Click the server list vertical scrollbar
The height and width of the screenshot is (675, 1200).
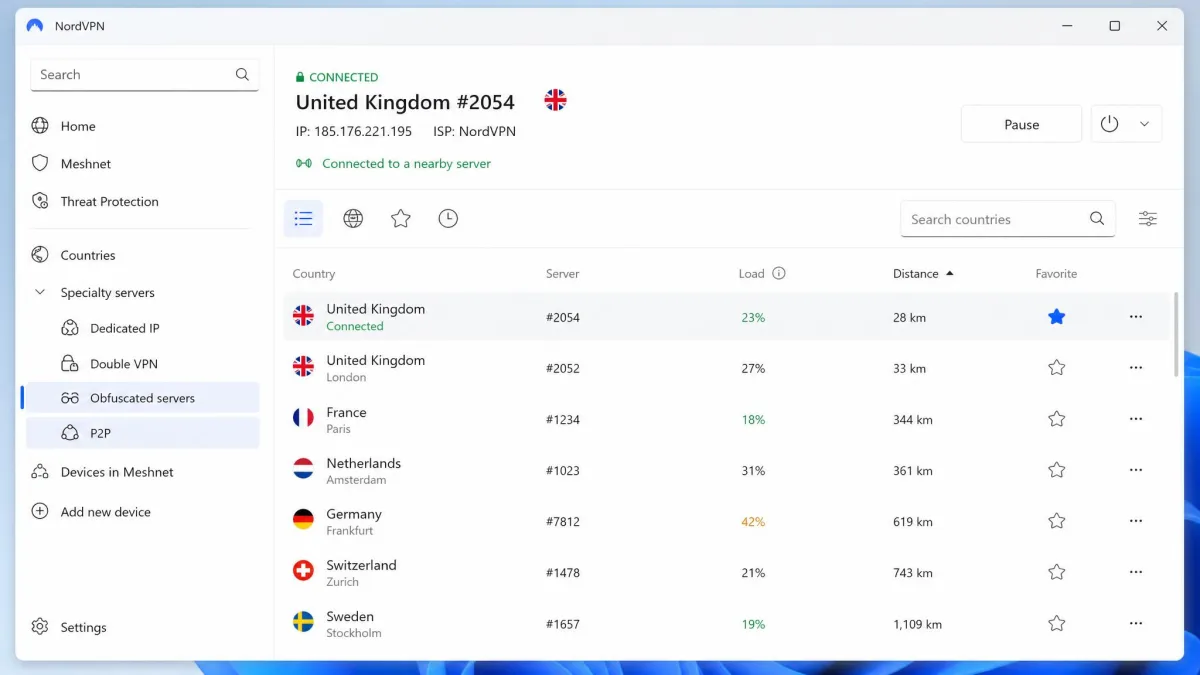pos(1176,336)
